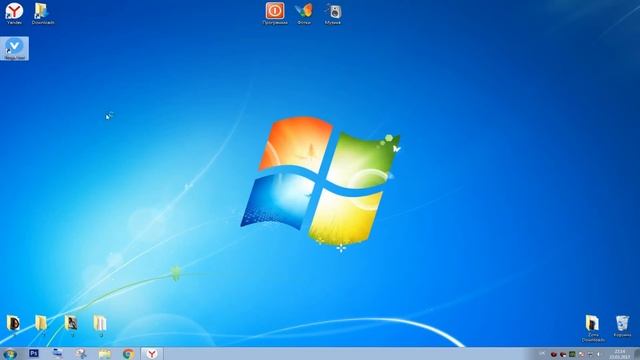The height and width of the screenshot is (360, 640).
Task: Open File Explorer from the taskbar
Action: tap(104, 353)
